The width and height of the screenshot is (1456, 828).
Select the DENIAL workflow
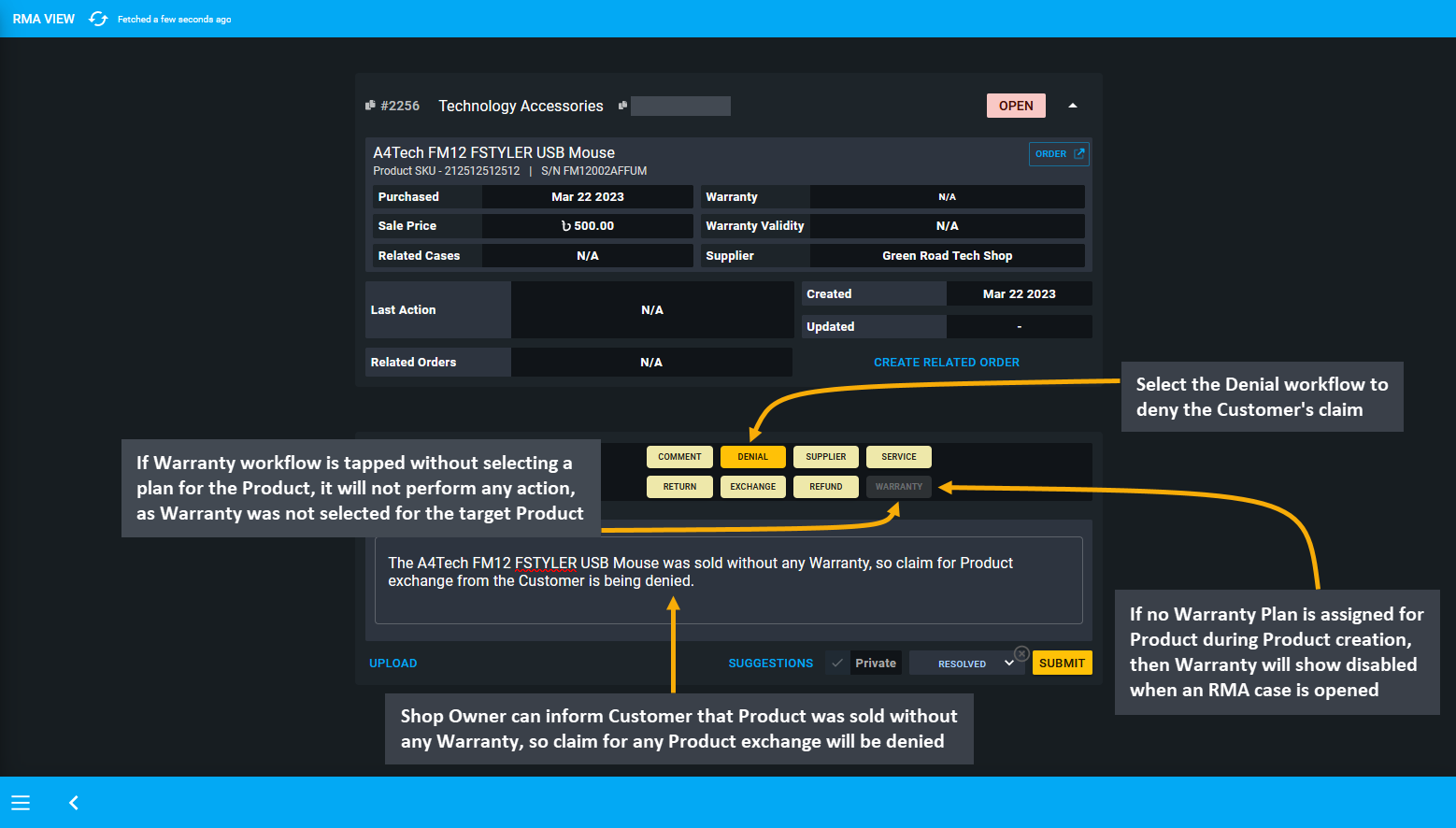[x=752, y=457]
